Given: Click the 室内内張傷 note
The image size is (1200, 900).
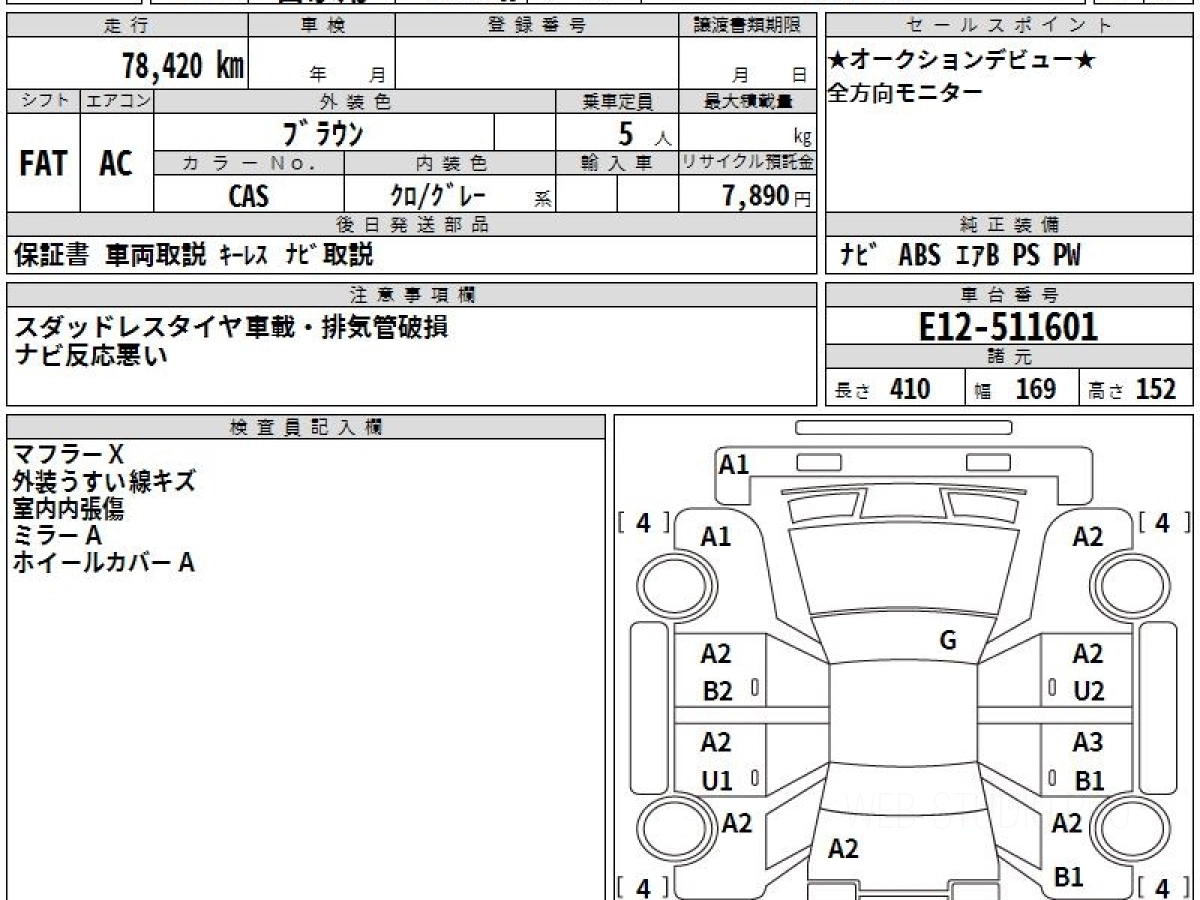Looking at the screenshot, I should point(68,509).
